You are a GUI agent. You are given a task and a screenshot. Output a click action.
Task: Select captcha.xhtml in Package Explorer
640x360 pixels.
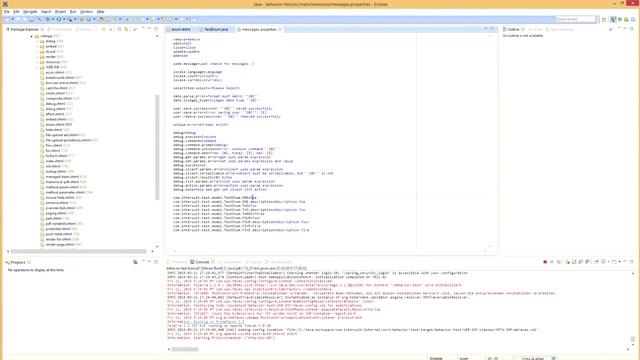coord(57,88)
